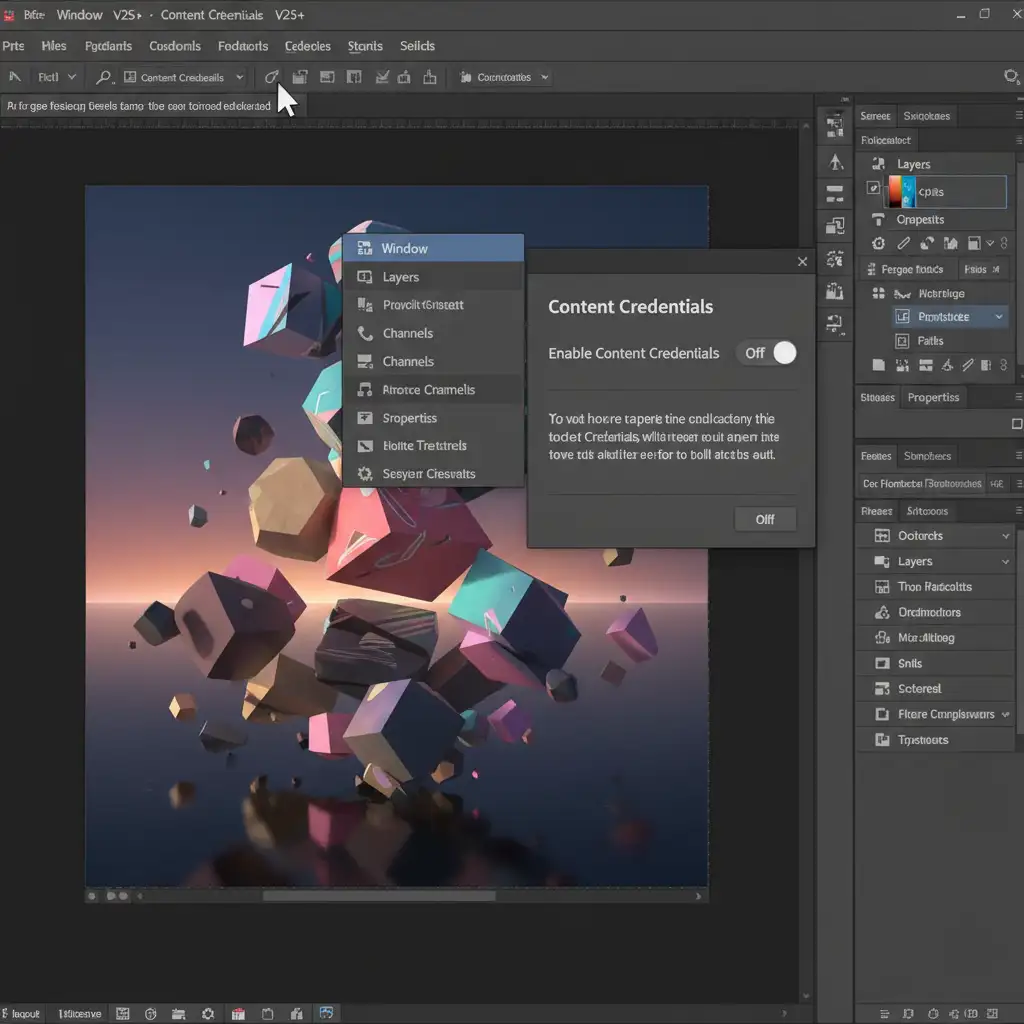Click the text 'T' icon beside Orapesits

pos(878,220)
